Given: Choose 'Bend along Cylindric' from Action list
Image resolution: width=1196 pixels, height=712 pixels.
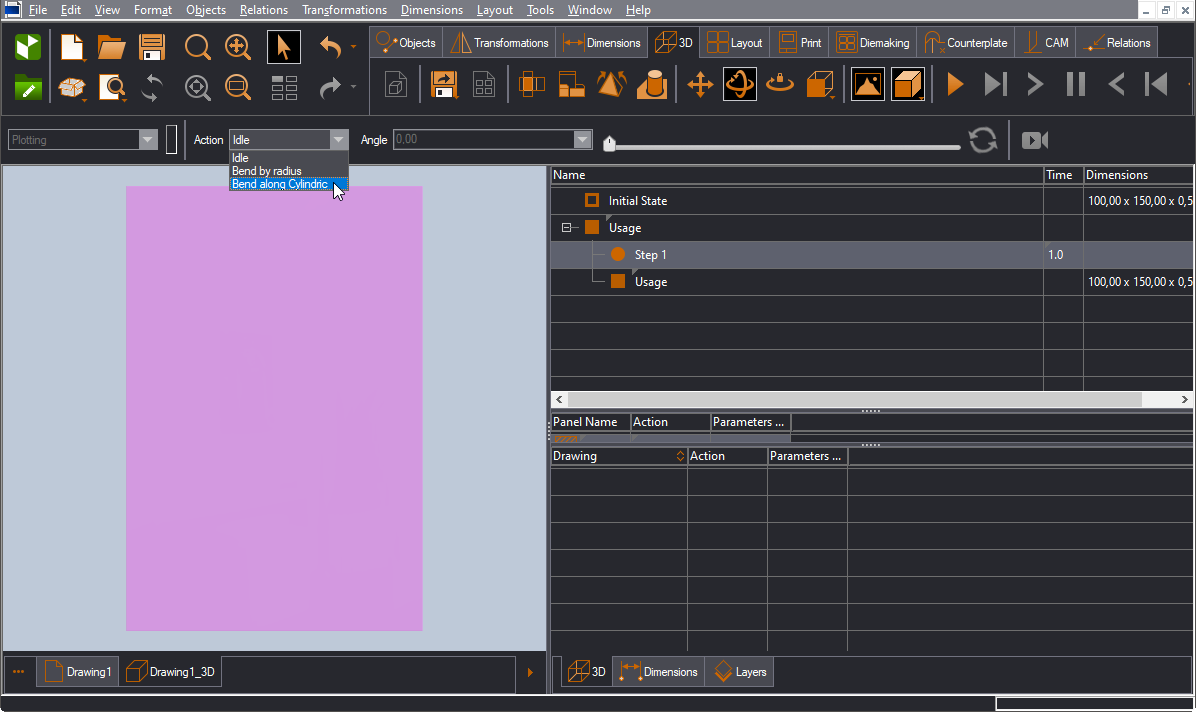Looking at the screenshot, I should tap(280, 184).
